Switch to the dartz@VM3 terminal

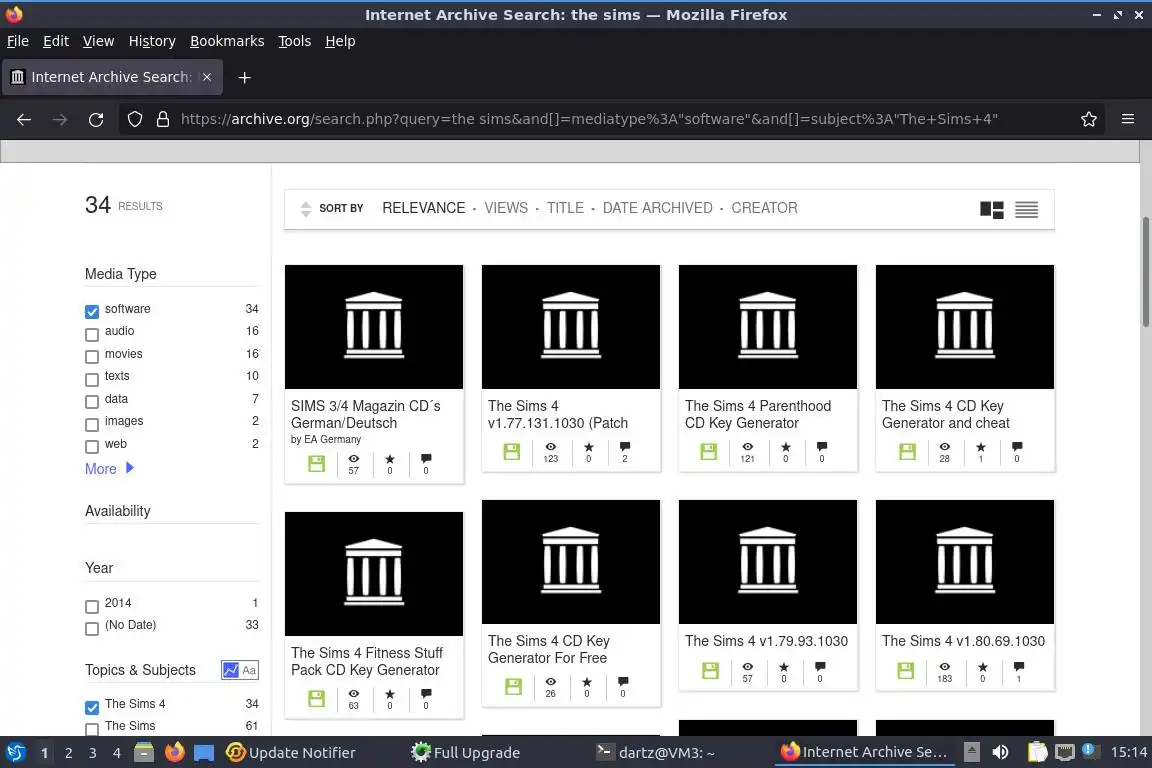(x=655, y=753)
